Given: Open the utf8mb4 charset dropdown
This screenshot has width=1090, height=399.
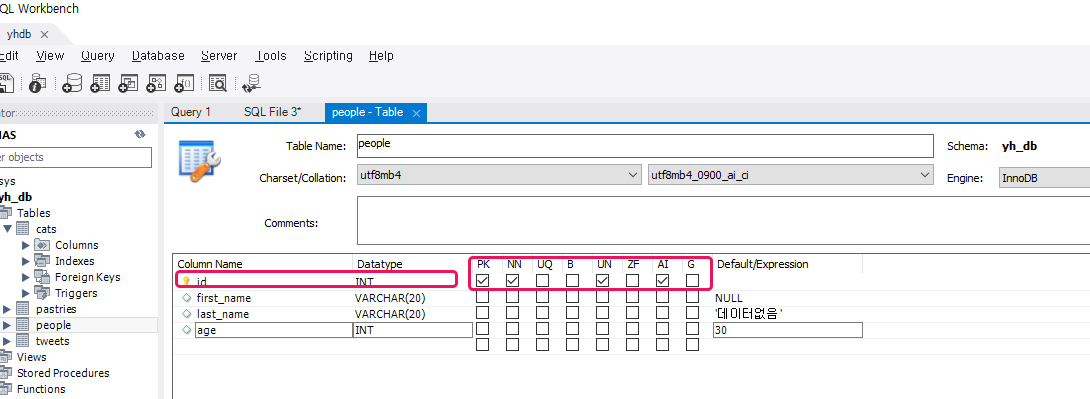Looking at the screenshot, I should click(x=632, y=175).
